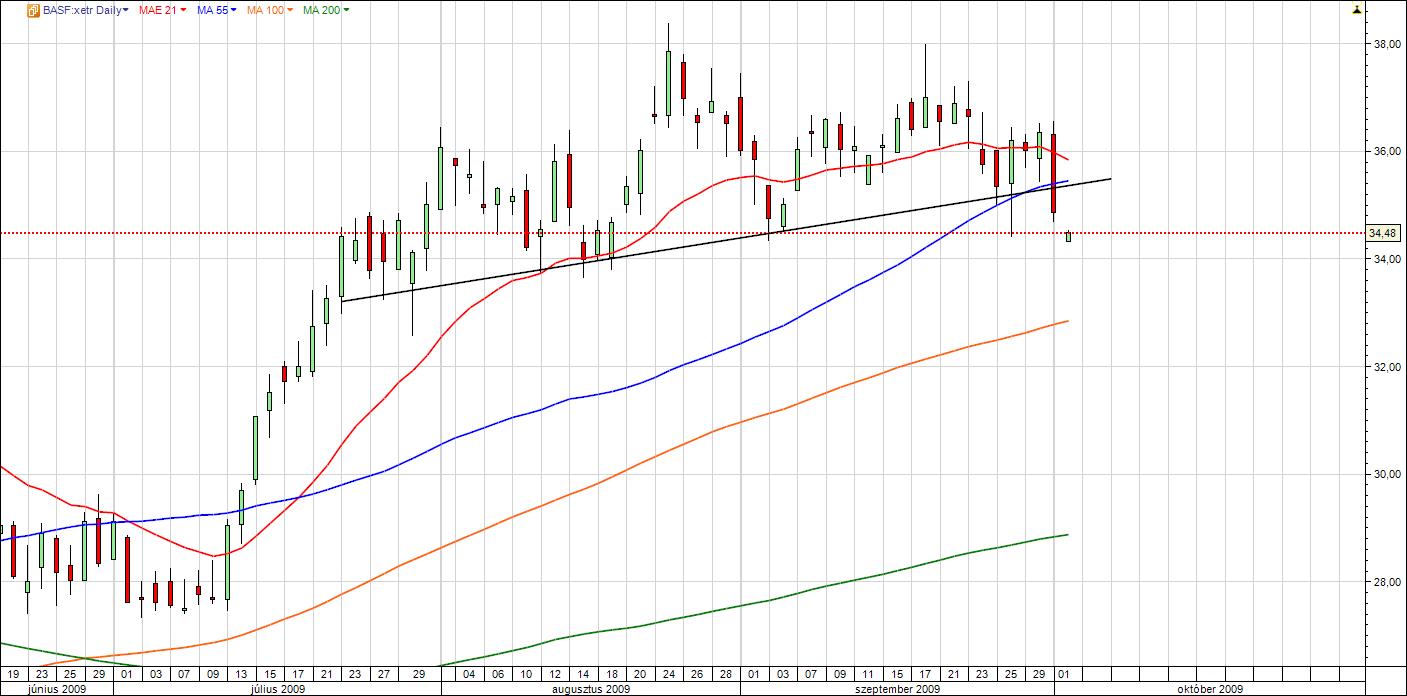
Task: Click the június 2009 month label
Action: point(56,689)
